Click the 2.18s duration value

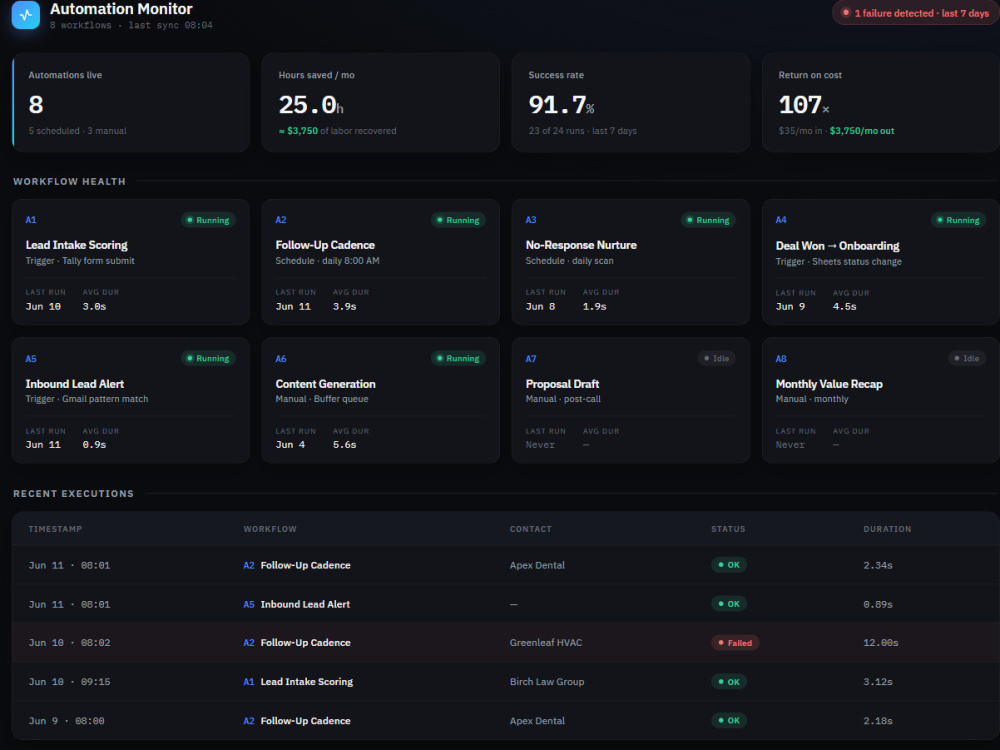coord(878,721)
